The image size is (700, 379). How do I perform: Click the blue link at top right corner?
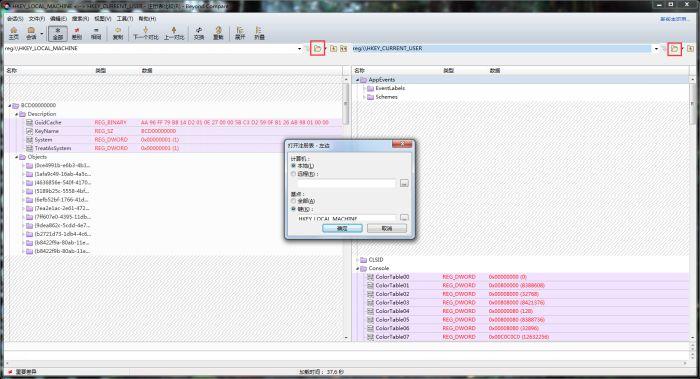coord(675,19)
